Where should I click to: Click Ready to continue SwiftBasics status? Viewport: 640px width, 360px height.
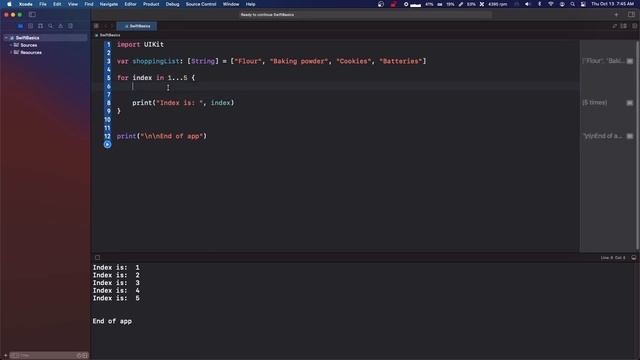point(267,15)
